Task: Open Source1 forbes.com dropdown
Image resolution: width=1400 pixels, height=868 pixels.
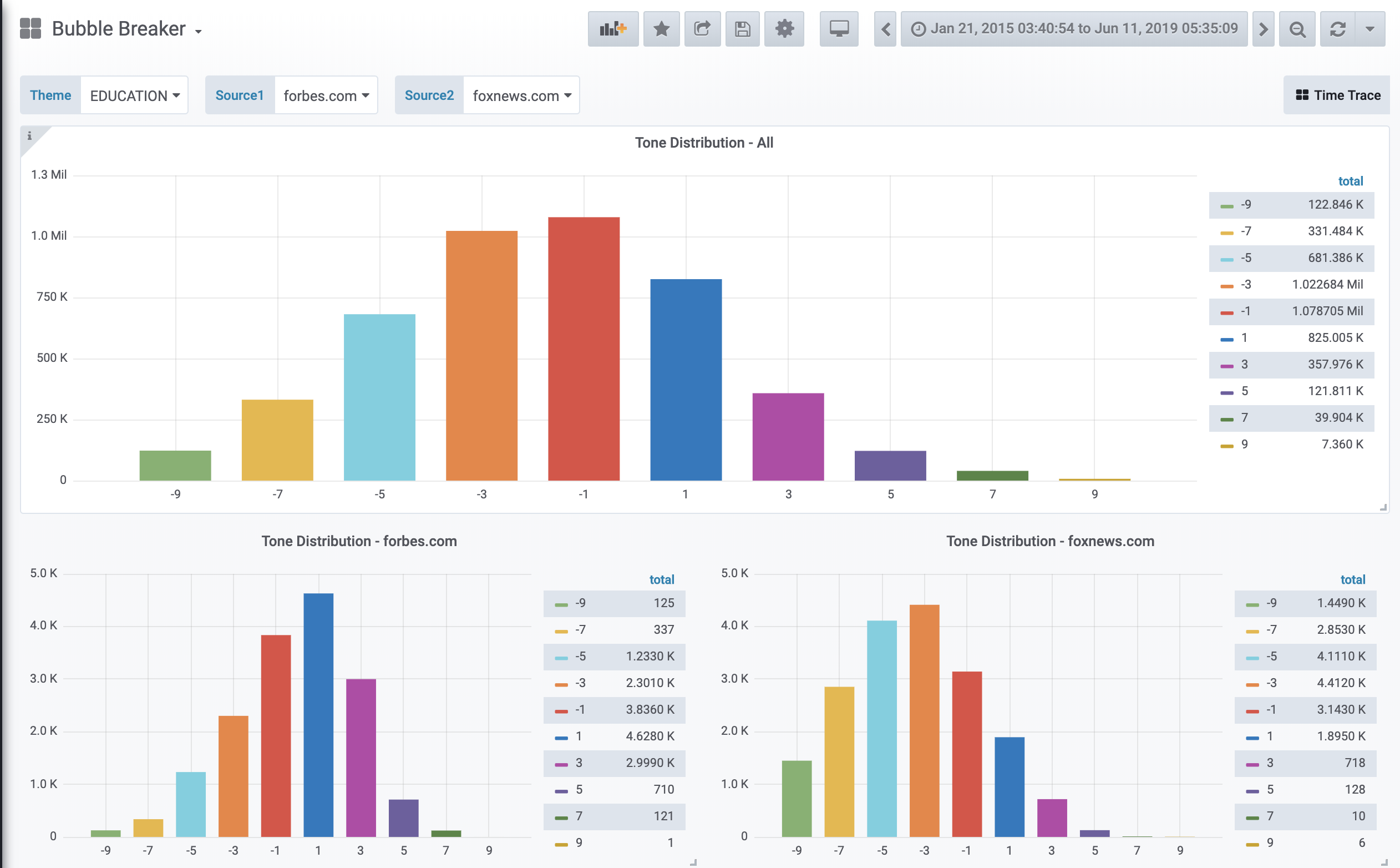Action: tap(326, 95)
